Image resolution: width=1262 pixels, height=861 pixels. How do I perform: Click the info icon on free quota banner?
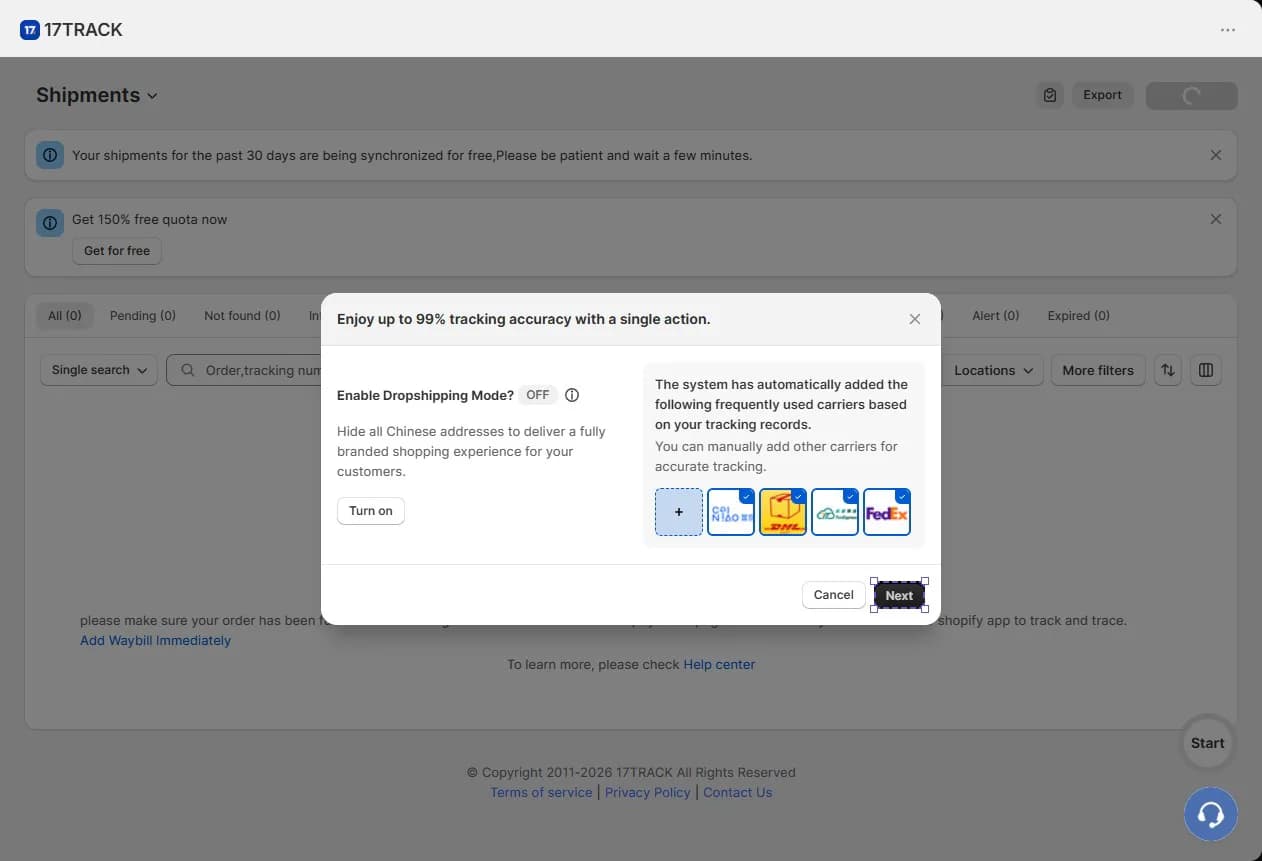click(50, 223)
